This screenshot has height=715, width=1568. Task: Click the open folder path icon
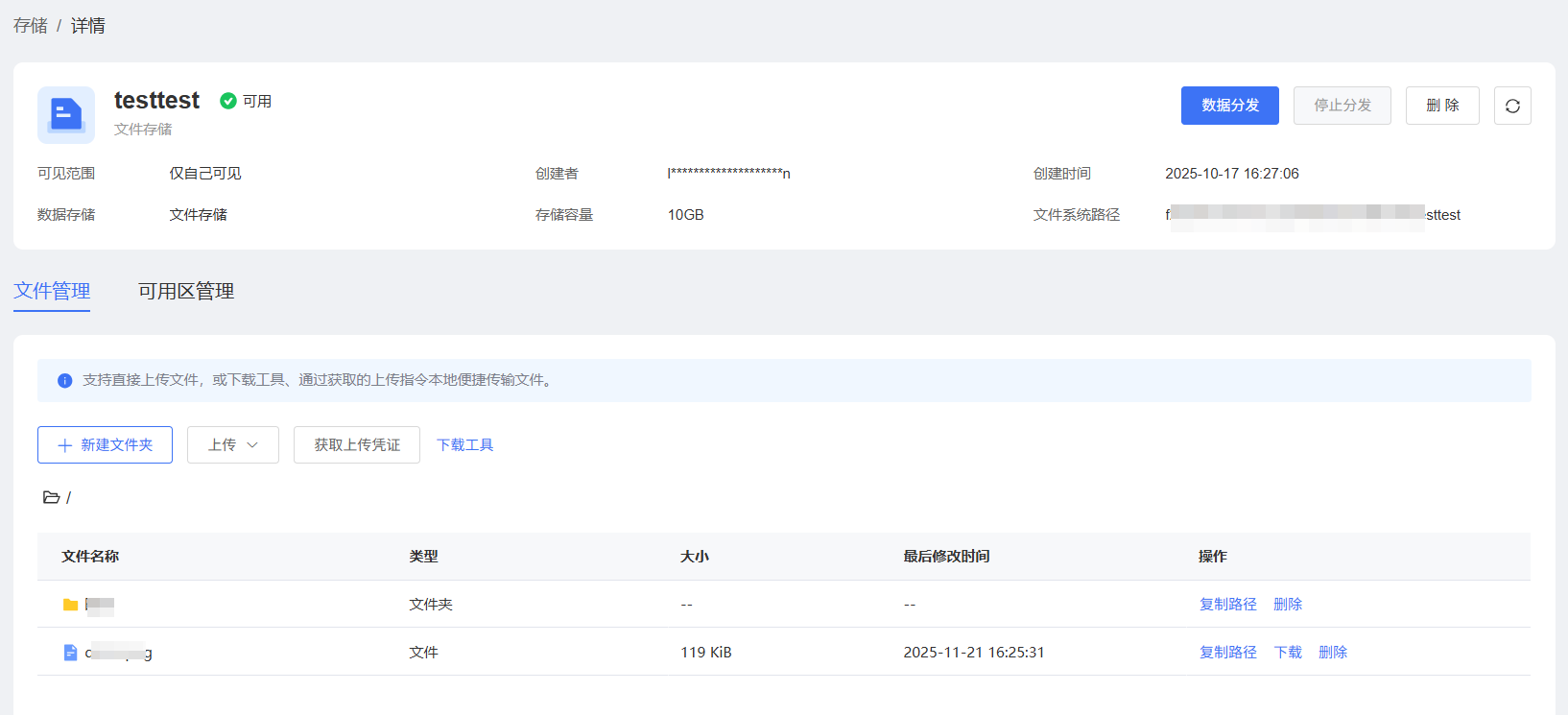[x=51, y=497]
